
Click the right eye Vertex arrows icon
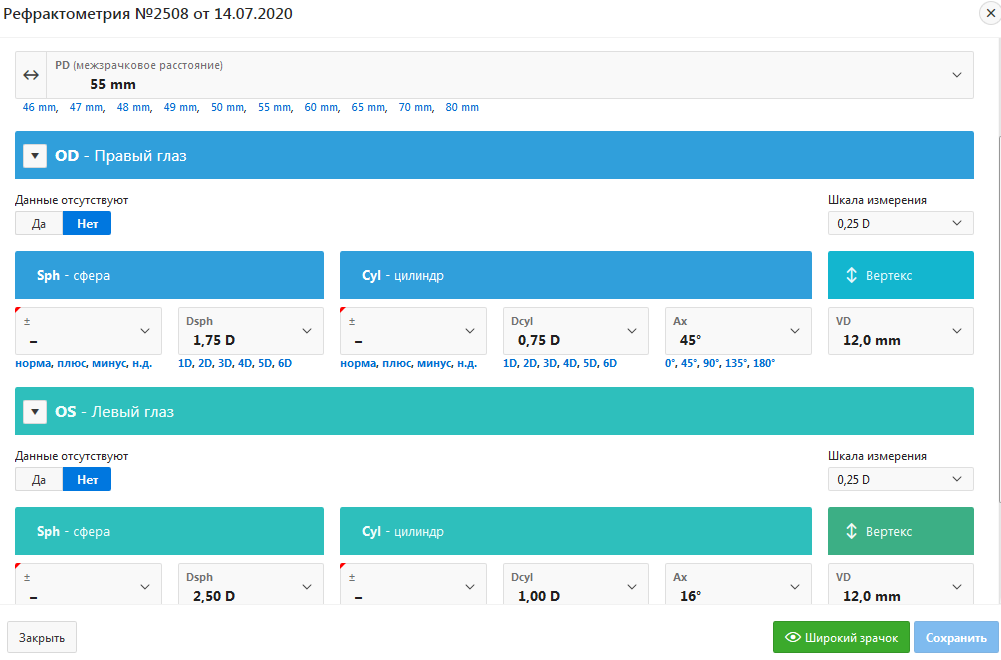coord(852,275)
